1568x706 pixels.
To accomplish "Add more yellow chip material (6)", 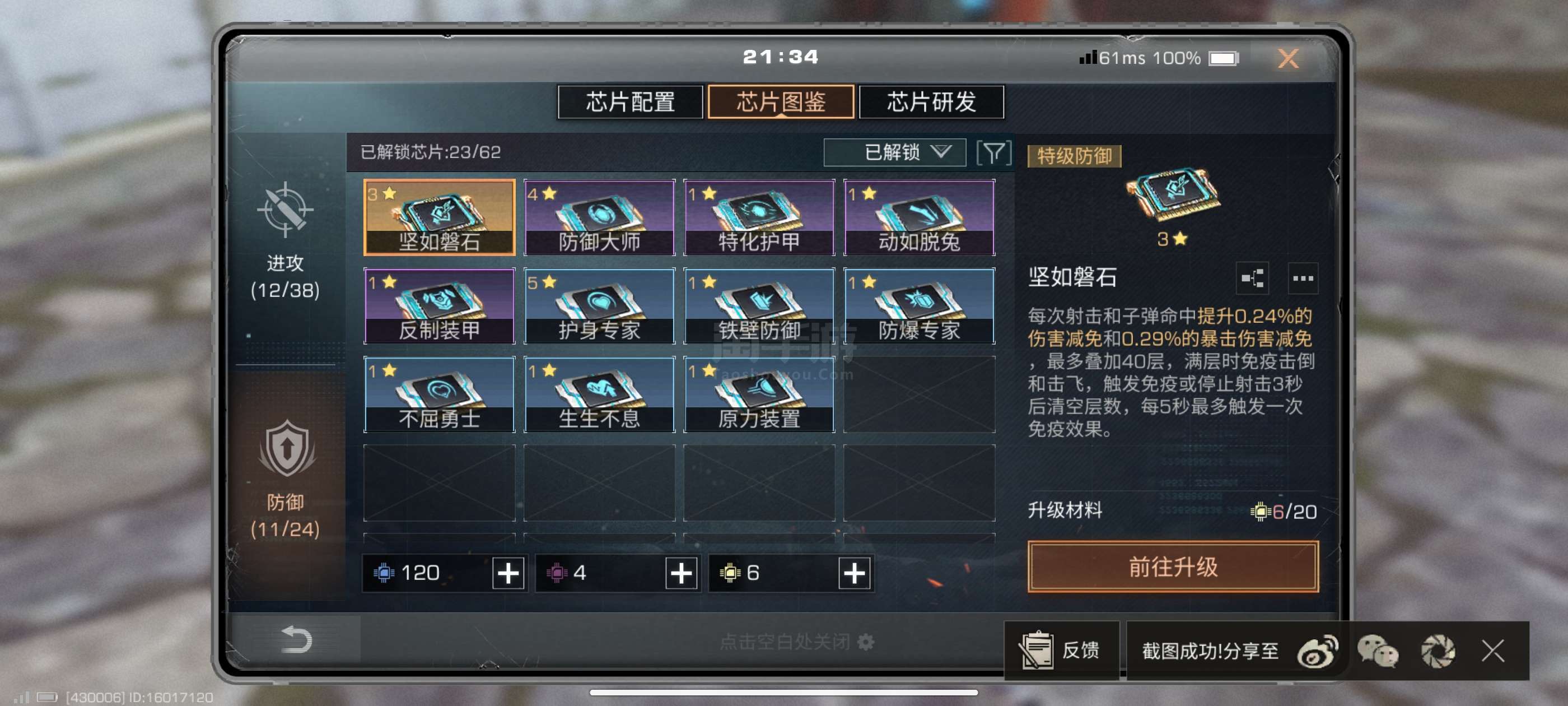I will [854, 573].
